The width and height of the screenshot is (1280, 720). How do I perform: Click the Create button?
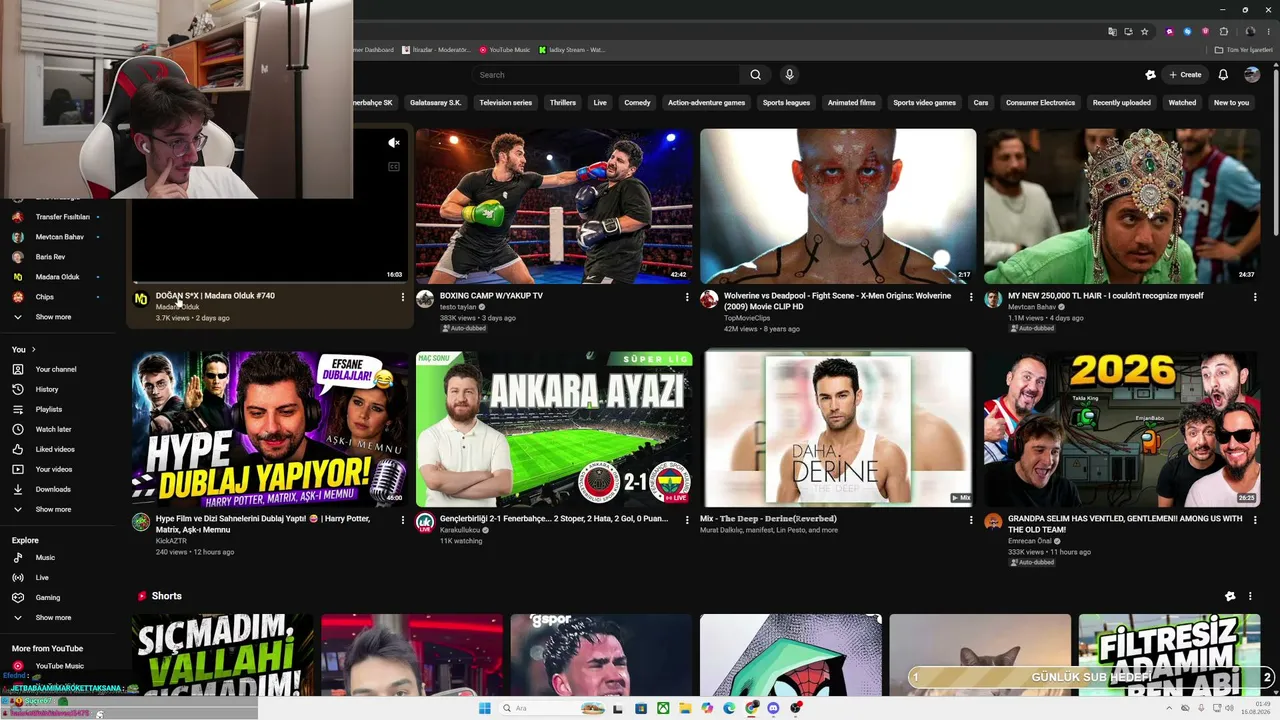coord(1186,75)
